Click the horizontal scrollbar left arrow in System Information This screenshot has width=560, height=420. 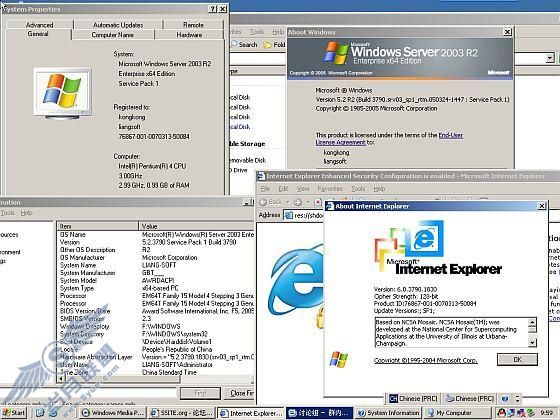point(61,379)
